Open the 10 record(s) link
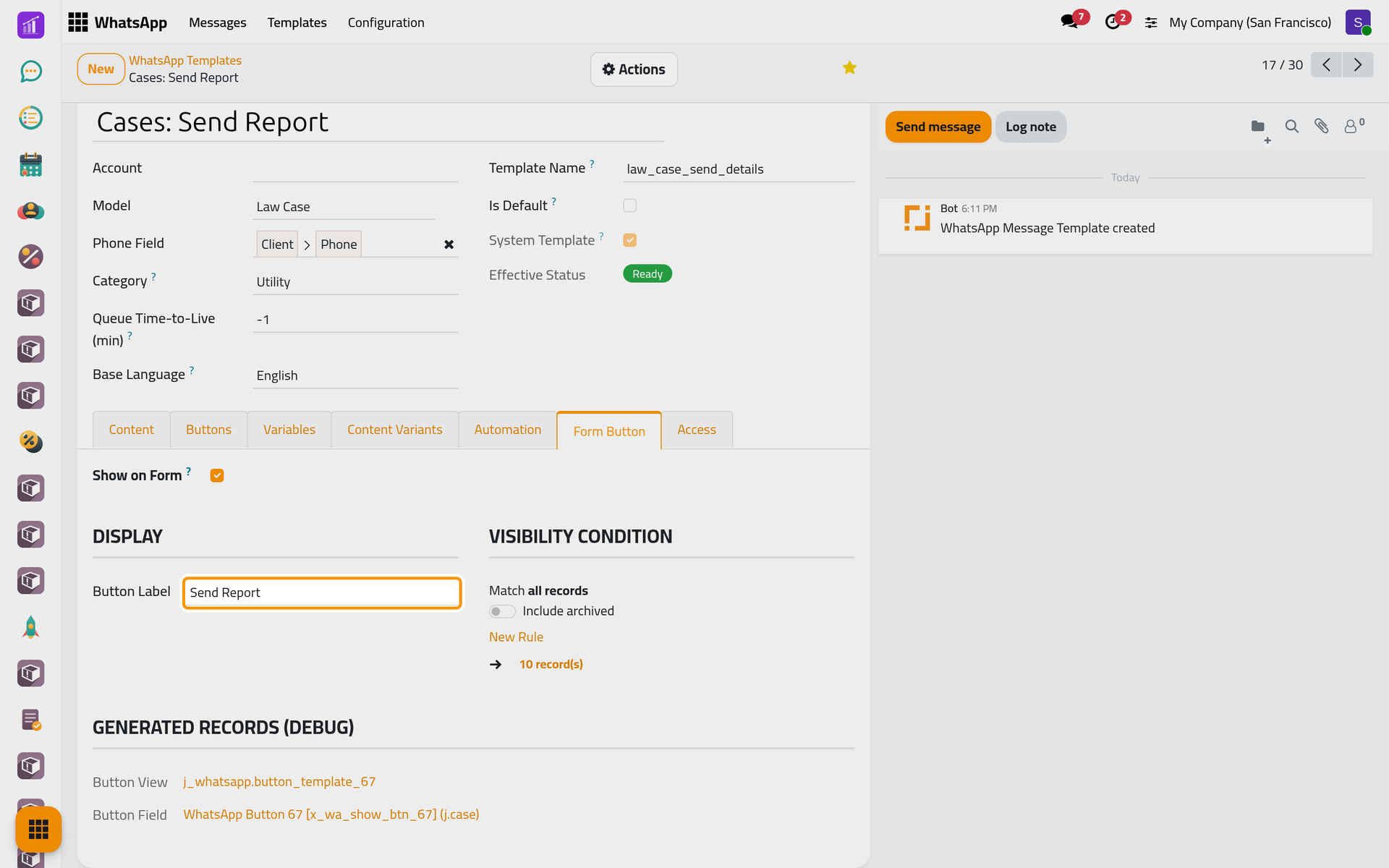 (x=551, y=664)
